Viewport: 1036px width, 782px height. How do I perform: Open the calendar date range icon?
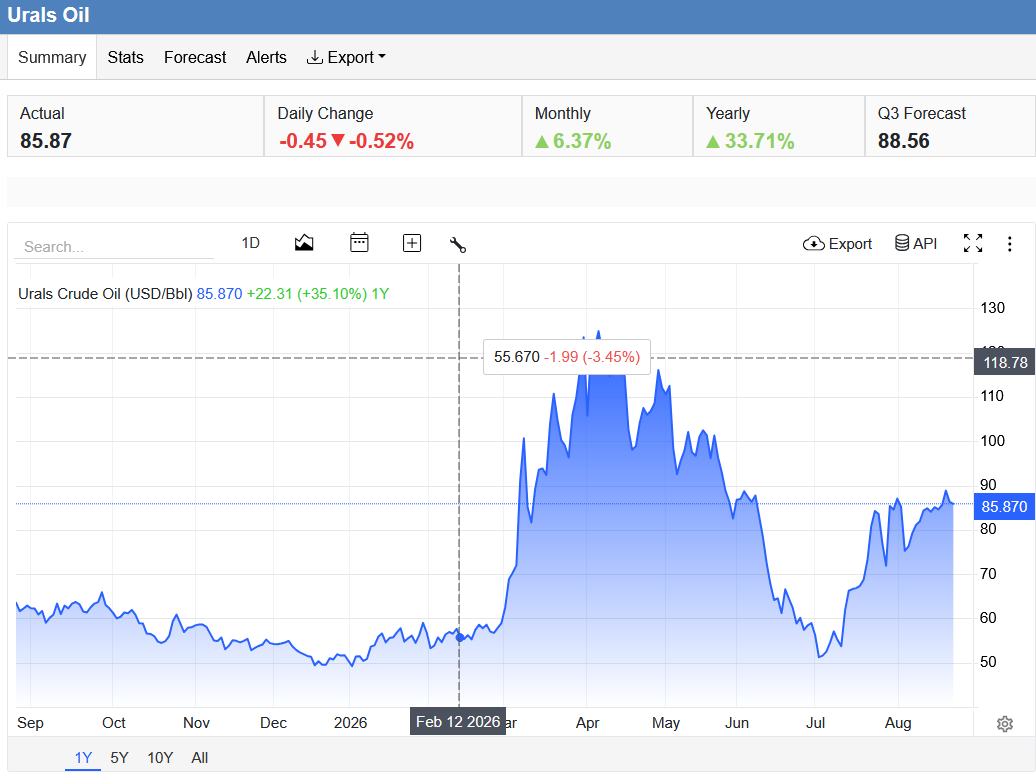[x=359, y=243]
